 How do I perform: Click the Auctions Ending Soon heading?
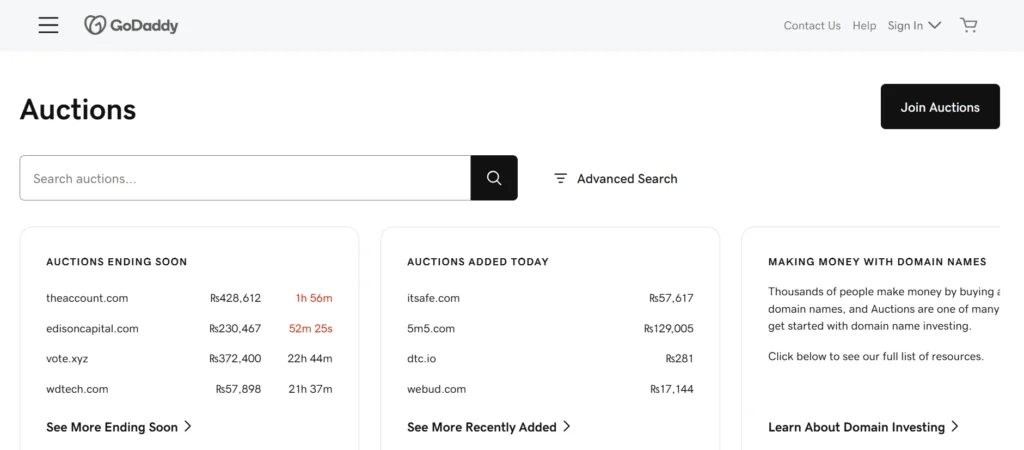coord(117,262)
